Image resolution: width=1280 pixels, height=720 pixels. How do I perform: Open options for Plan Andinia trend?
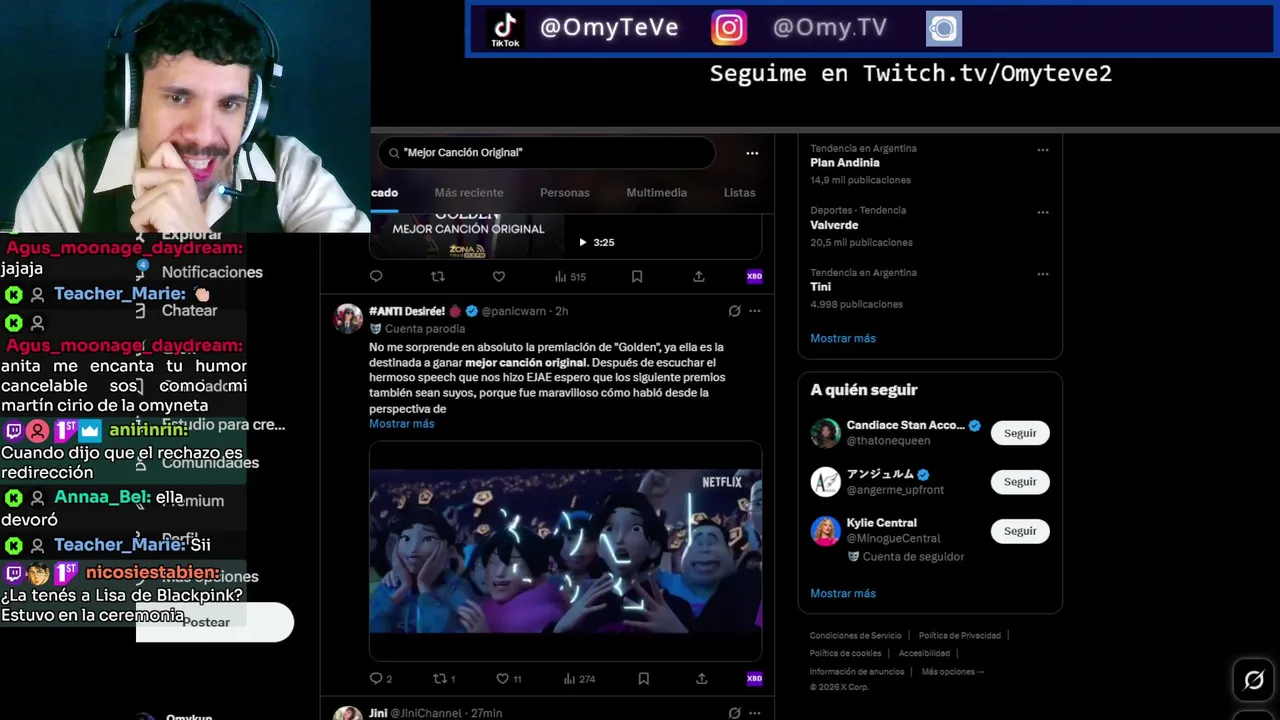(1043, 150)
